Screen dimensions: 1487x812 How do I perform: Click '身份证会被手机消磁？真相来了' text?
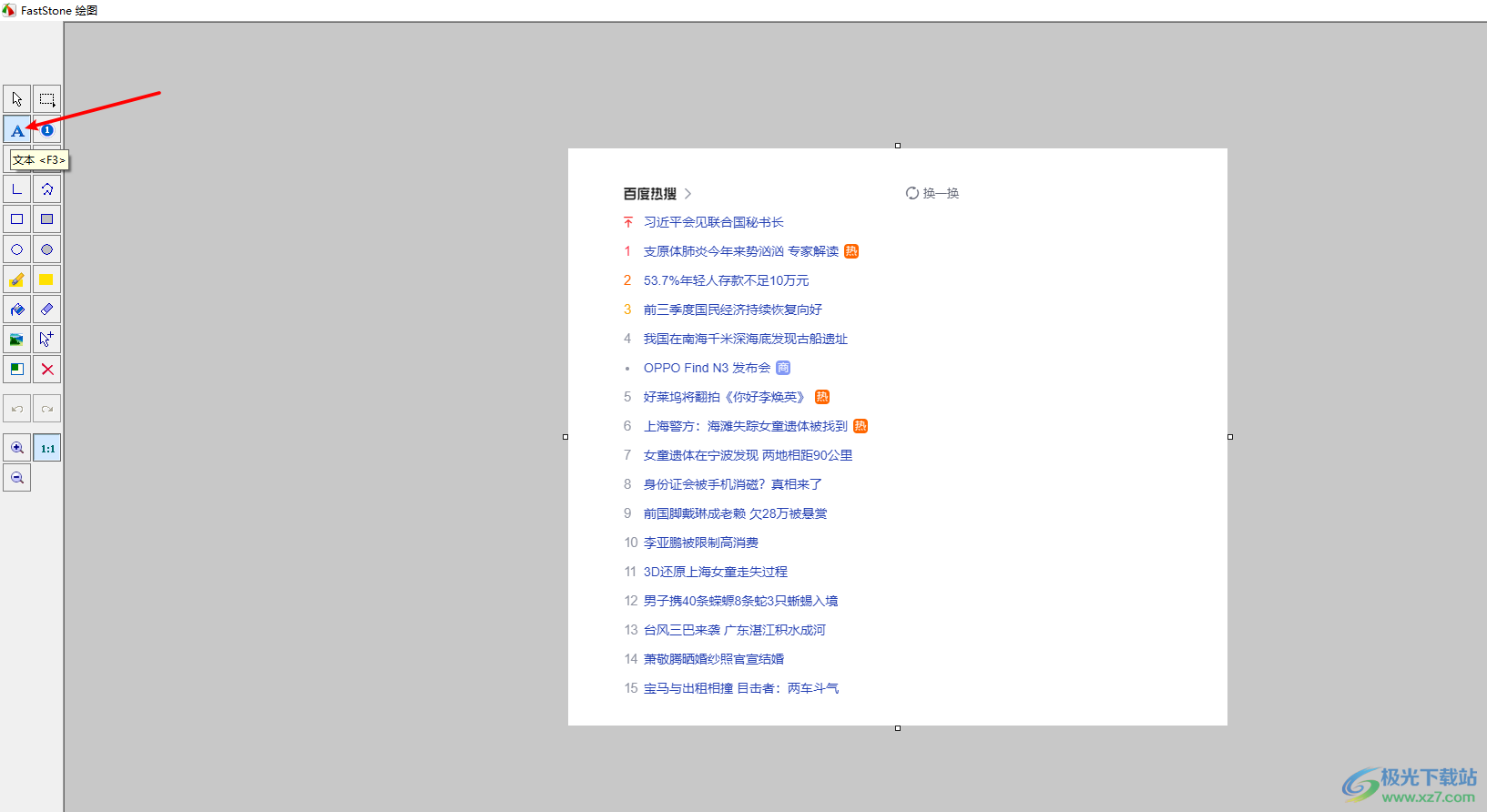(x=733, y=484)
